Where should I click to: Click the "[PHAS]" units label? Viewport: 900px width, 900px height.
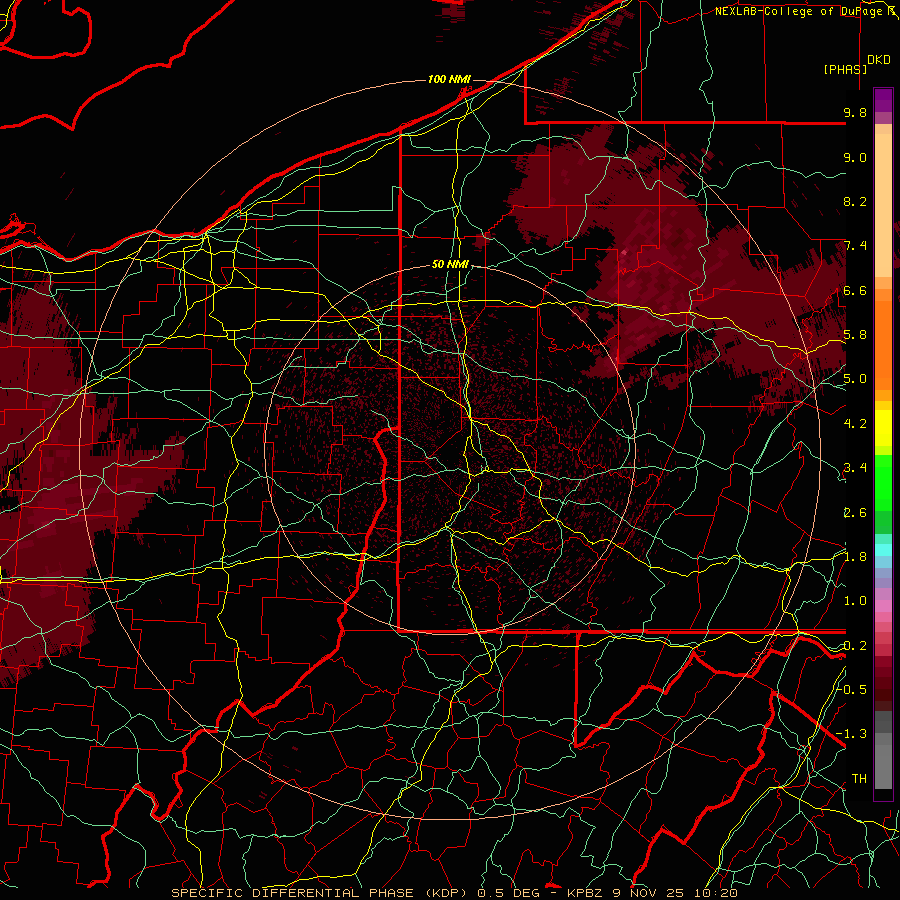(x=845, y=69)
